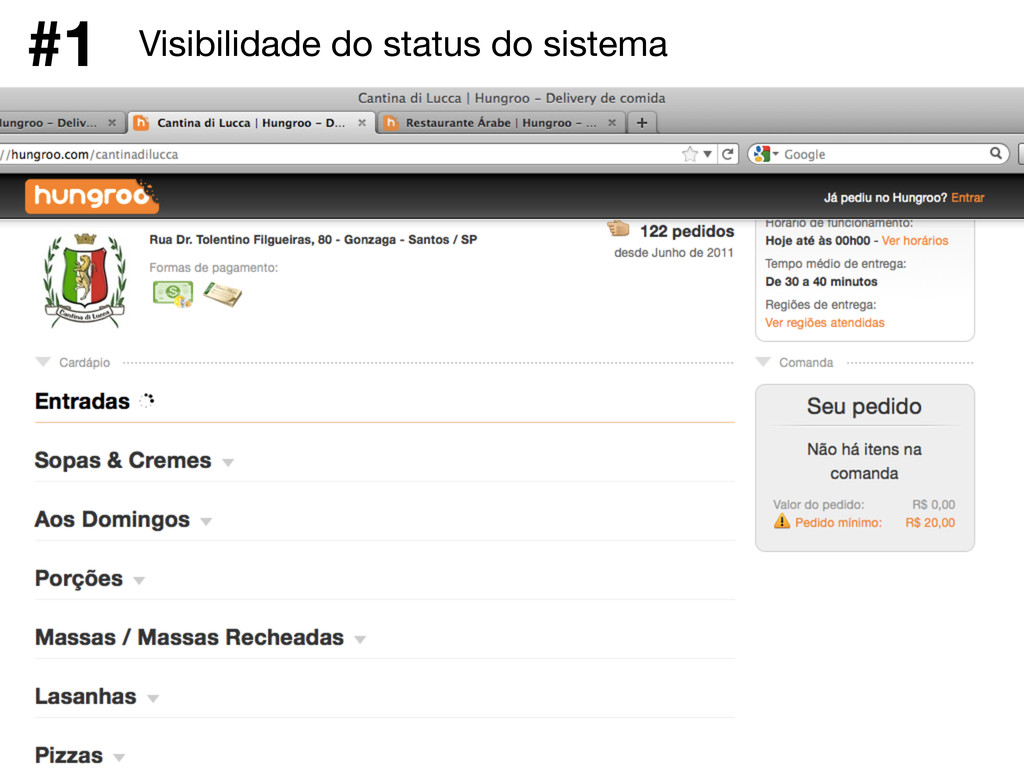Click the pointing hand icon beside 122 pedidos
The width and height of the screenshot is (1024, 768).
point(618,229)
